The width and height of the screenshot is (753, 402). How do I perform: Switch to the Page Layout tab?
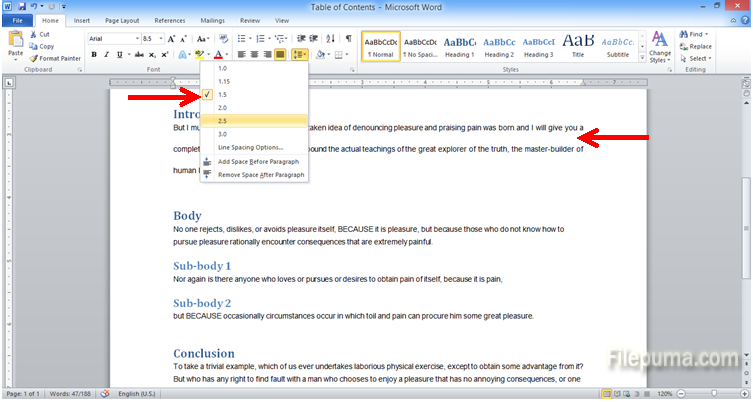click(x=122, y=20)
